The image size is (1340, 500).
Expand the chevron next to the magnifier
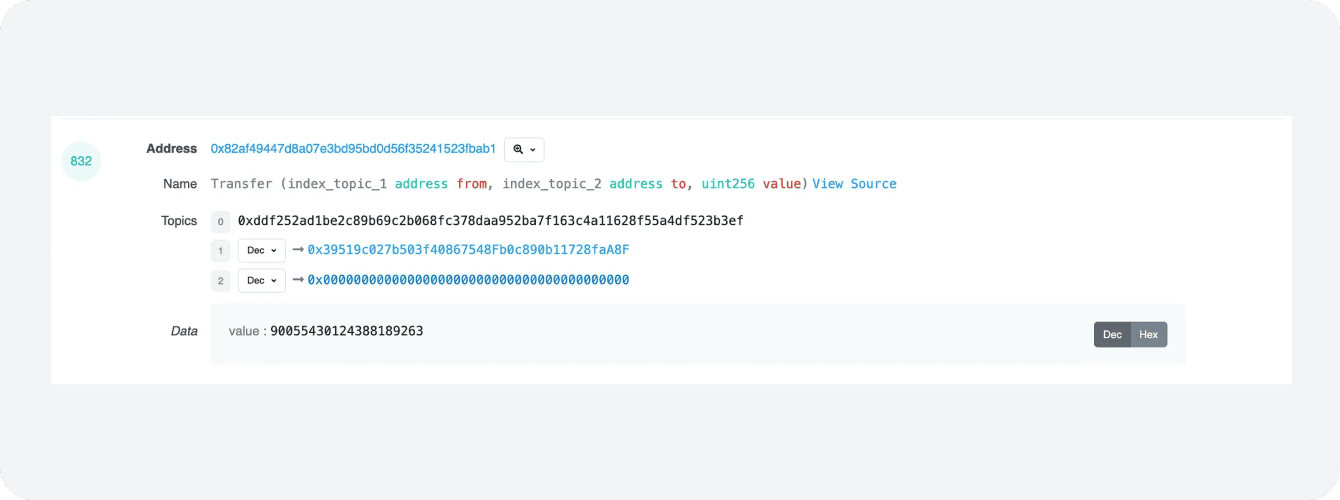pyautogui.click(x=533, y=150)
